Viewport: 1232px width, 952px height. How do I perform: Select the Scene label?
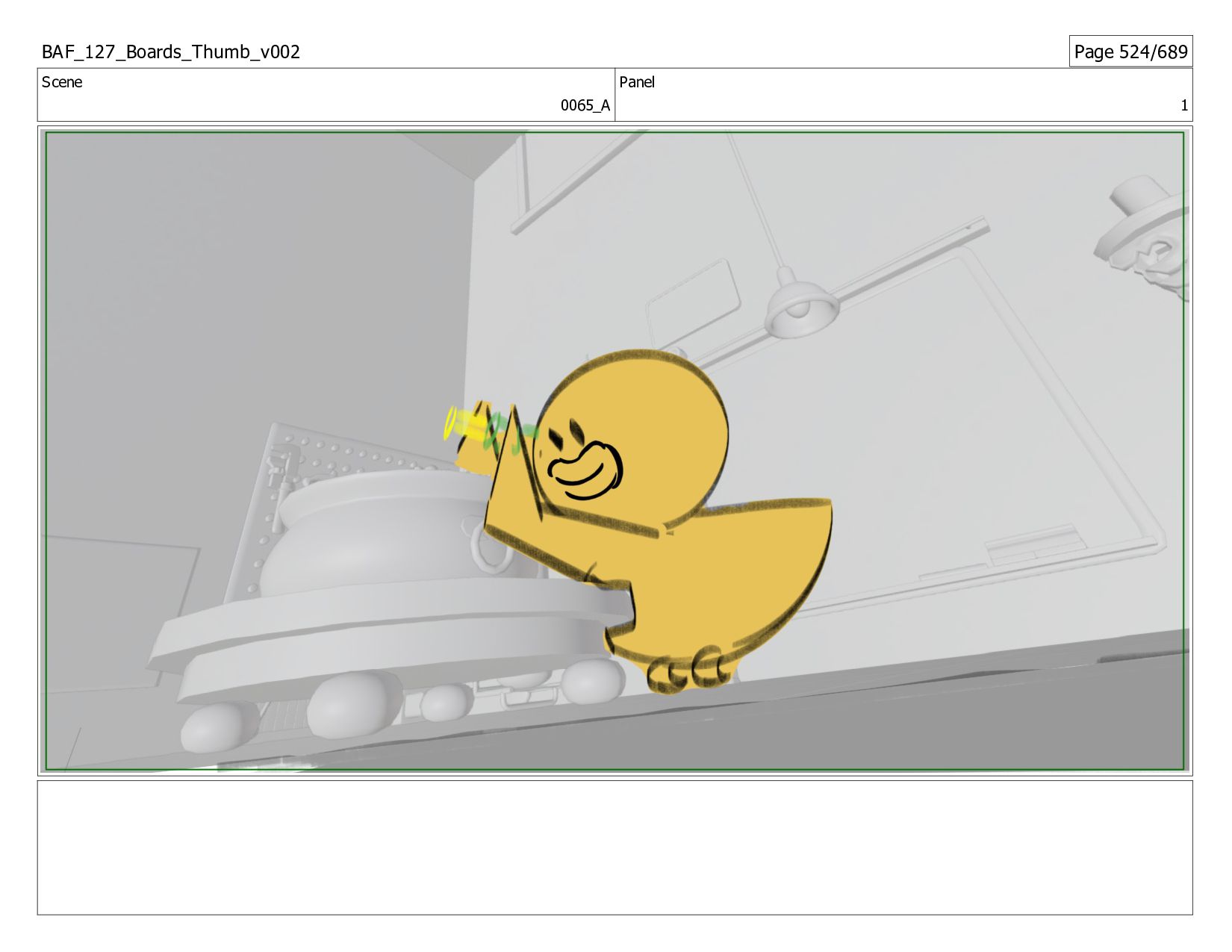click(62, 82)
